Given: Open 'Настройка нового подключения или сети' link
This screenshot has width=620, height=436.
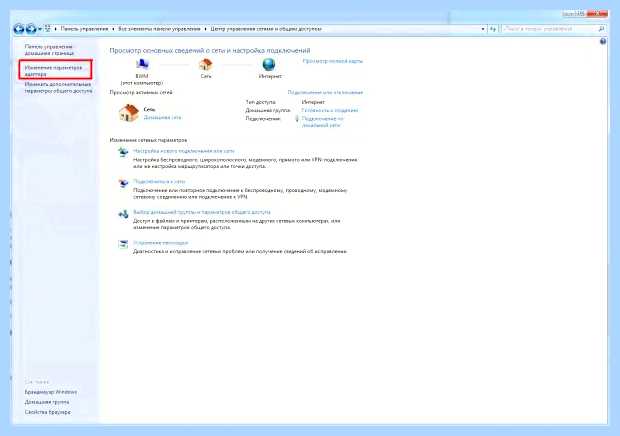Looking at the screenshot, I should (x=184, y=151).
